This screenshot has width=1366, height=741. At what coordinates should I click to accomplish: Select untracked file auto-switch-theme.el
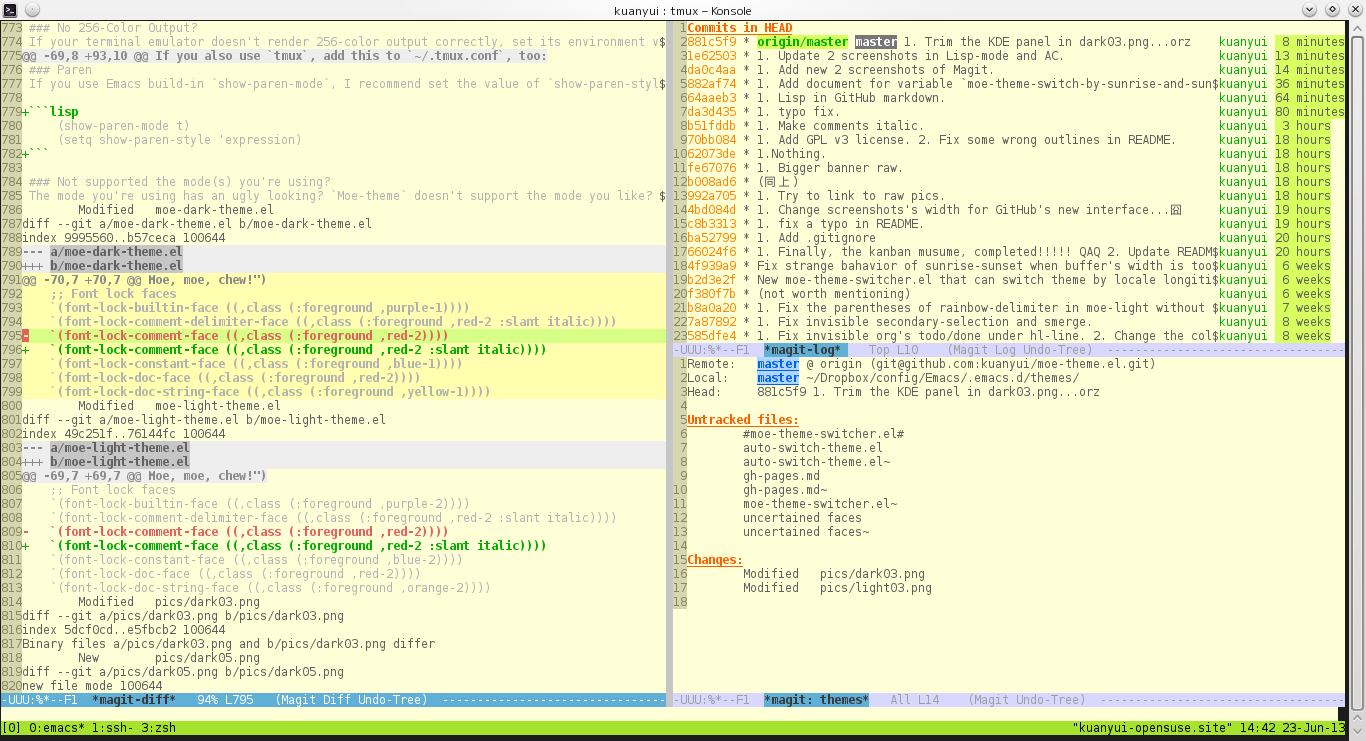[813, 448]
